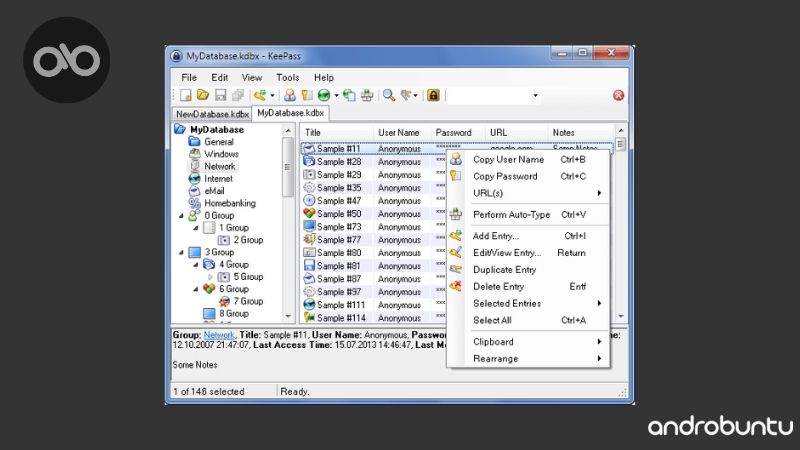Click the Save All toolbar icon

tap(238, 95)
